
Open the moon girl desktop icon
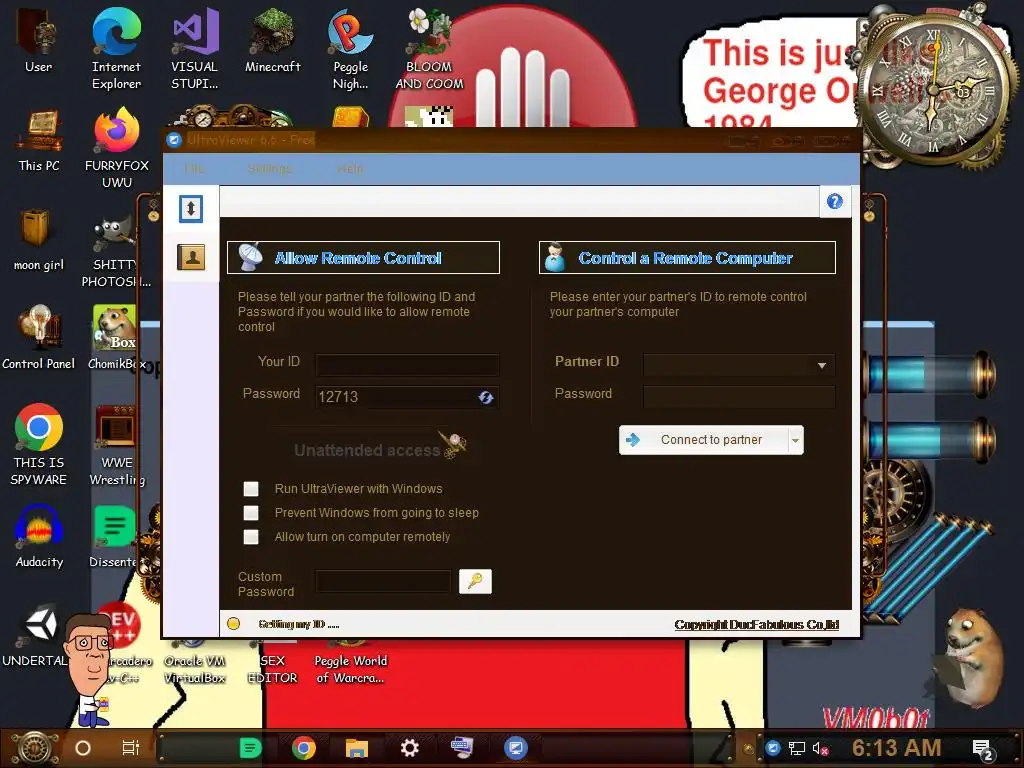pos(39,239)
